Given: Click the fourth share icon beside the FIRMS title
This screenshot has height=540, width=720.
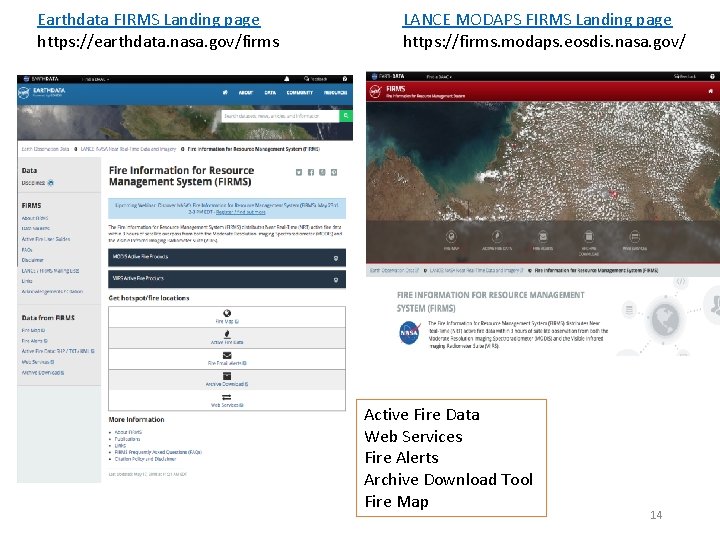Looking at the screenshot, I should pyautogui.click(x=334, y=172).
